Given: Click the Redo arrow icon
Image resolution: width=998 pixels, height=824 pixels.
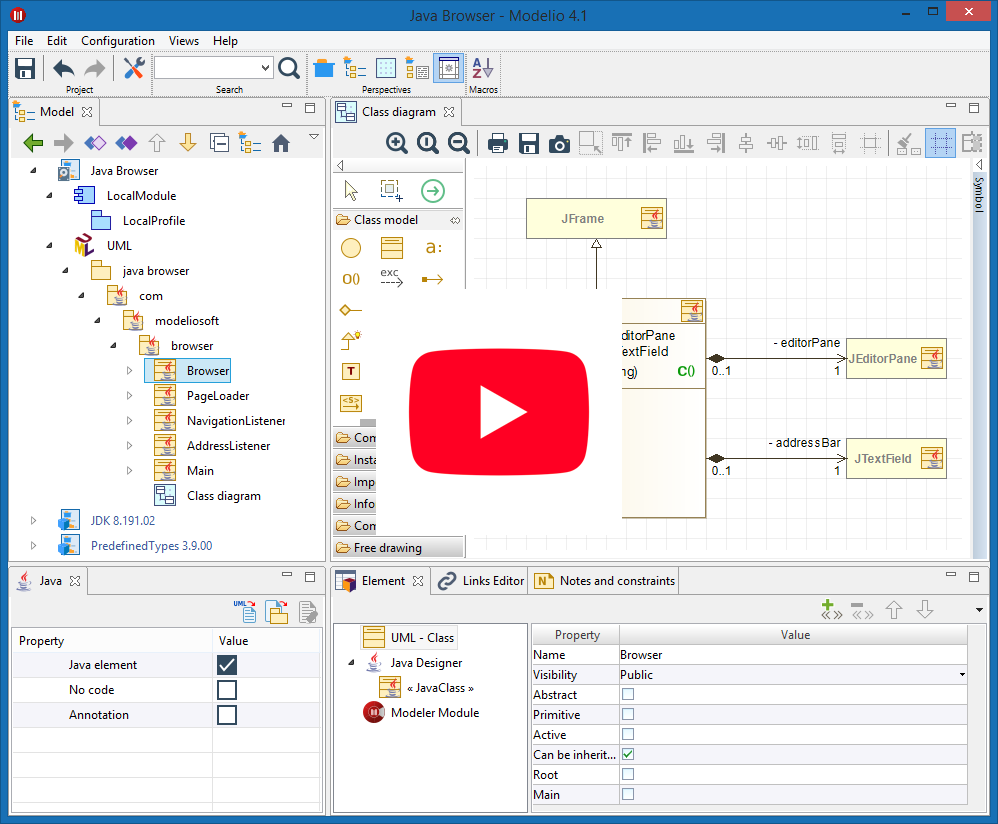Looking at the screenshot, I should 95,68.
